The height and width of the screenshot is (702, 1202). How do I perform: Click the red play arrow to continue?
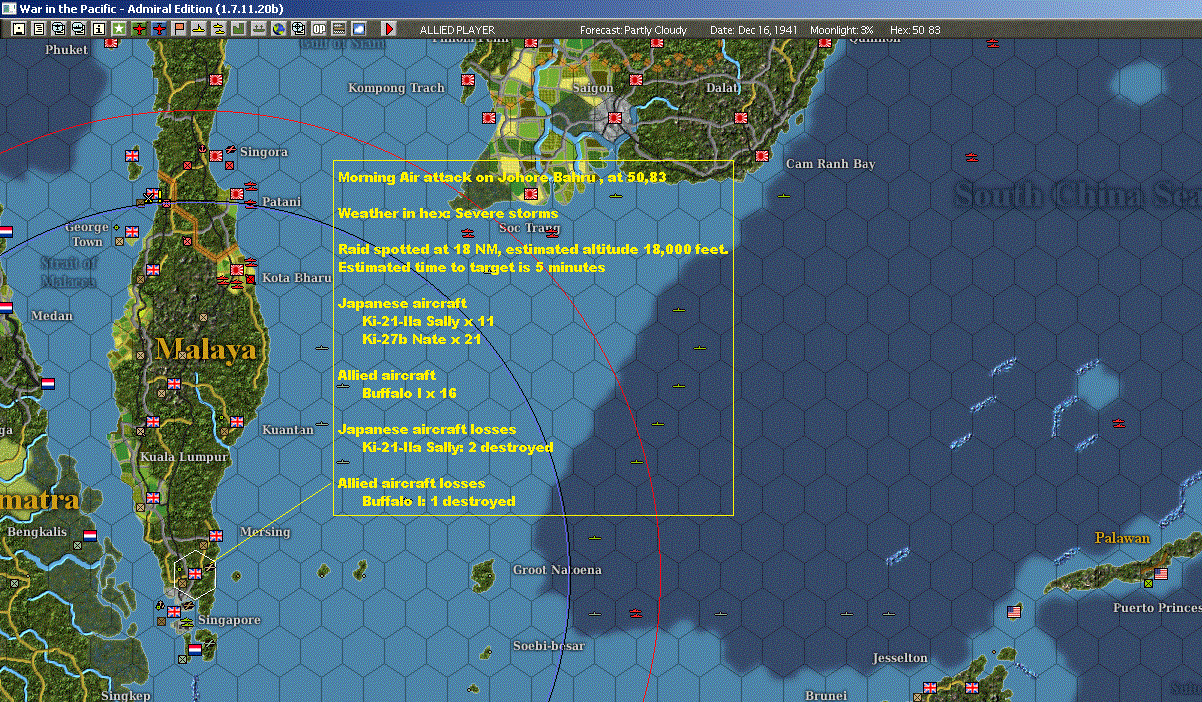[x=389, y=29]
